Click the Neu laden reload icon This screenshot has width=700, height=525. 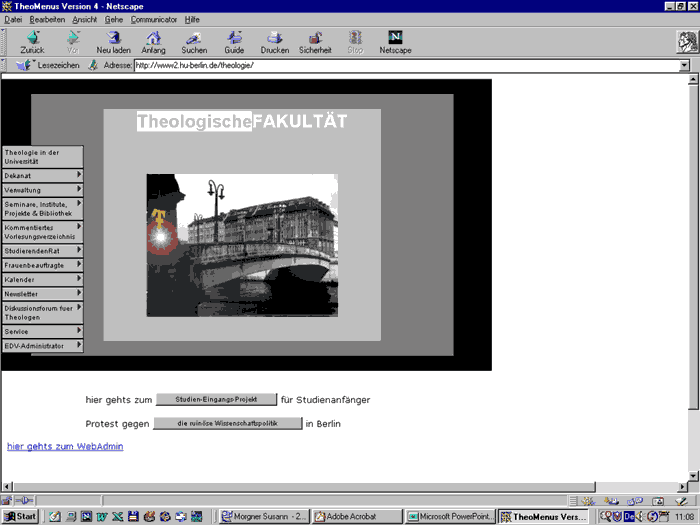pyautogui.click(x=113, y=38)
